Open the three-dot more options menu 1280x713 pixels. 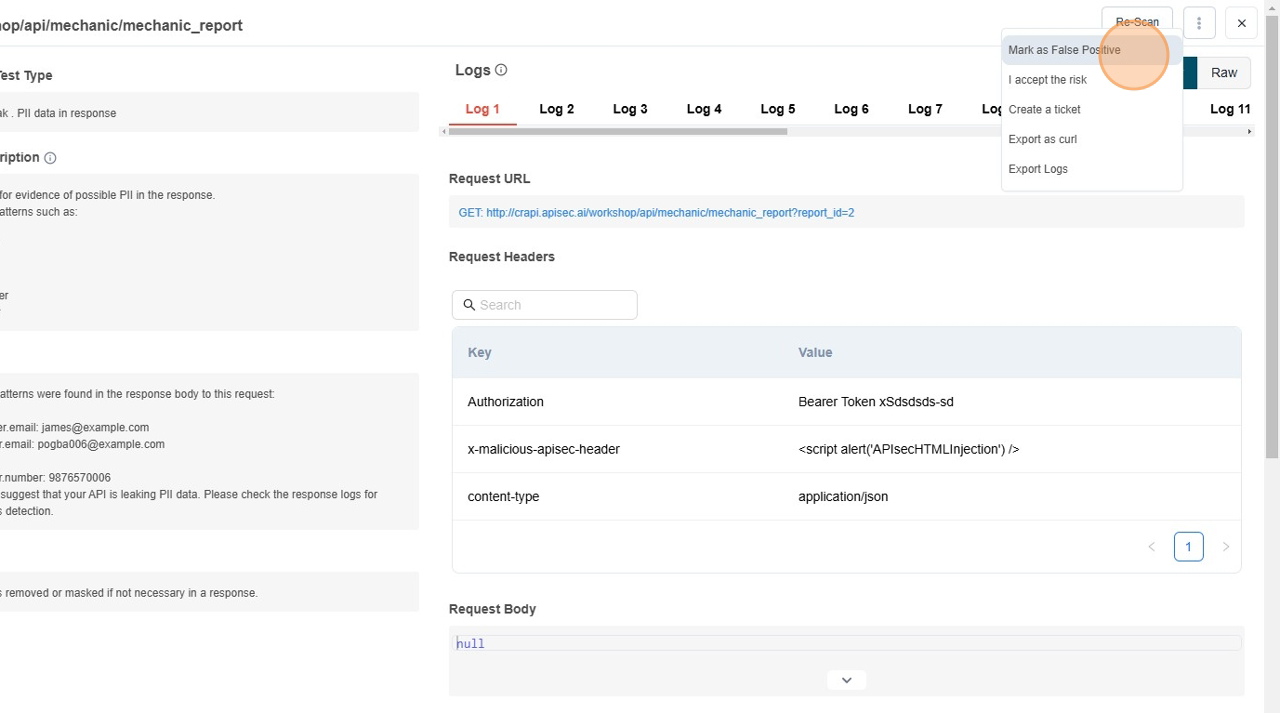click(1198, 23)
